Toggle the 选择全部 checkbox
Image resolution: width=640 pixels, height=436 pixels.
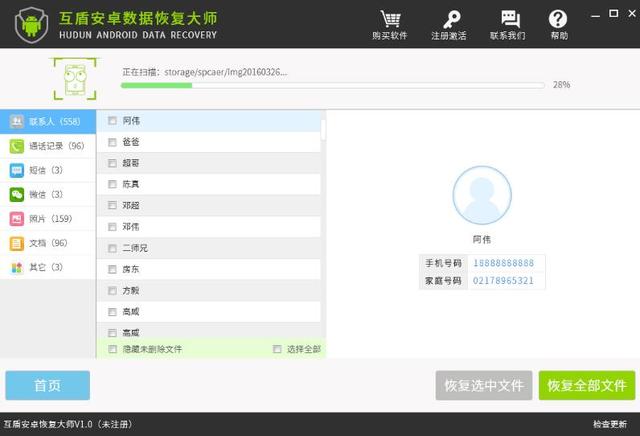click(277, 349)
